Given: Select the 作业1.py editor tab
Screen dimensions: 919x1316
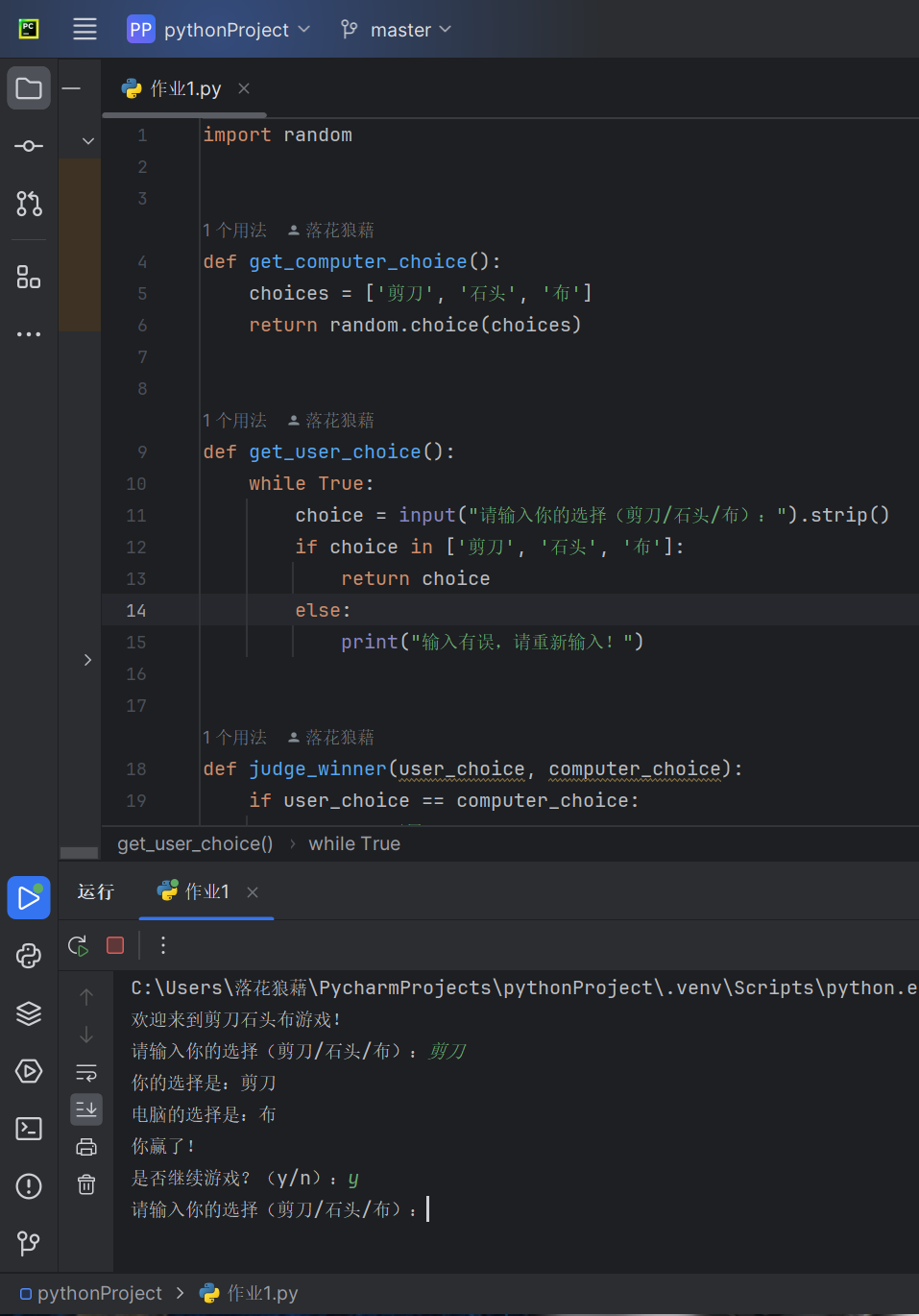Looking at the screenshot, I should 184,88.
